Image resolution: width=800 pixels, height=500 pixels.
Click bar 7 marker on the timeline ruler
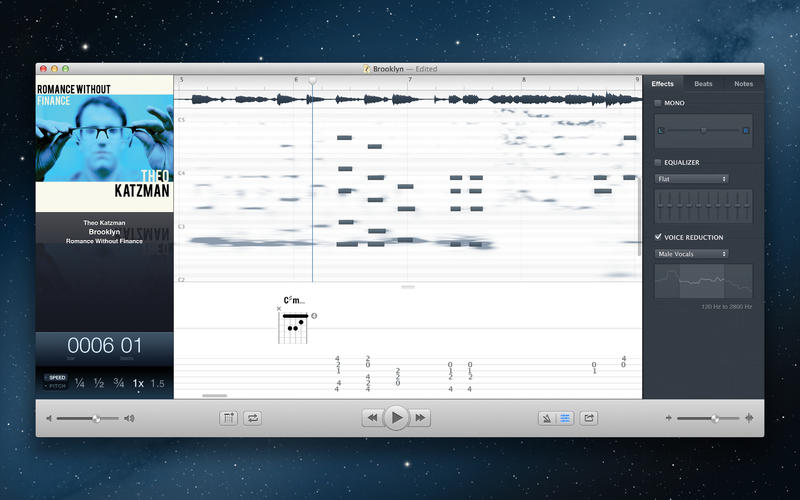410,80
